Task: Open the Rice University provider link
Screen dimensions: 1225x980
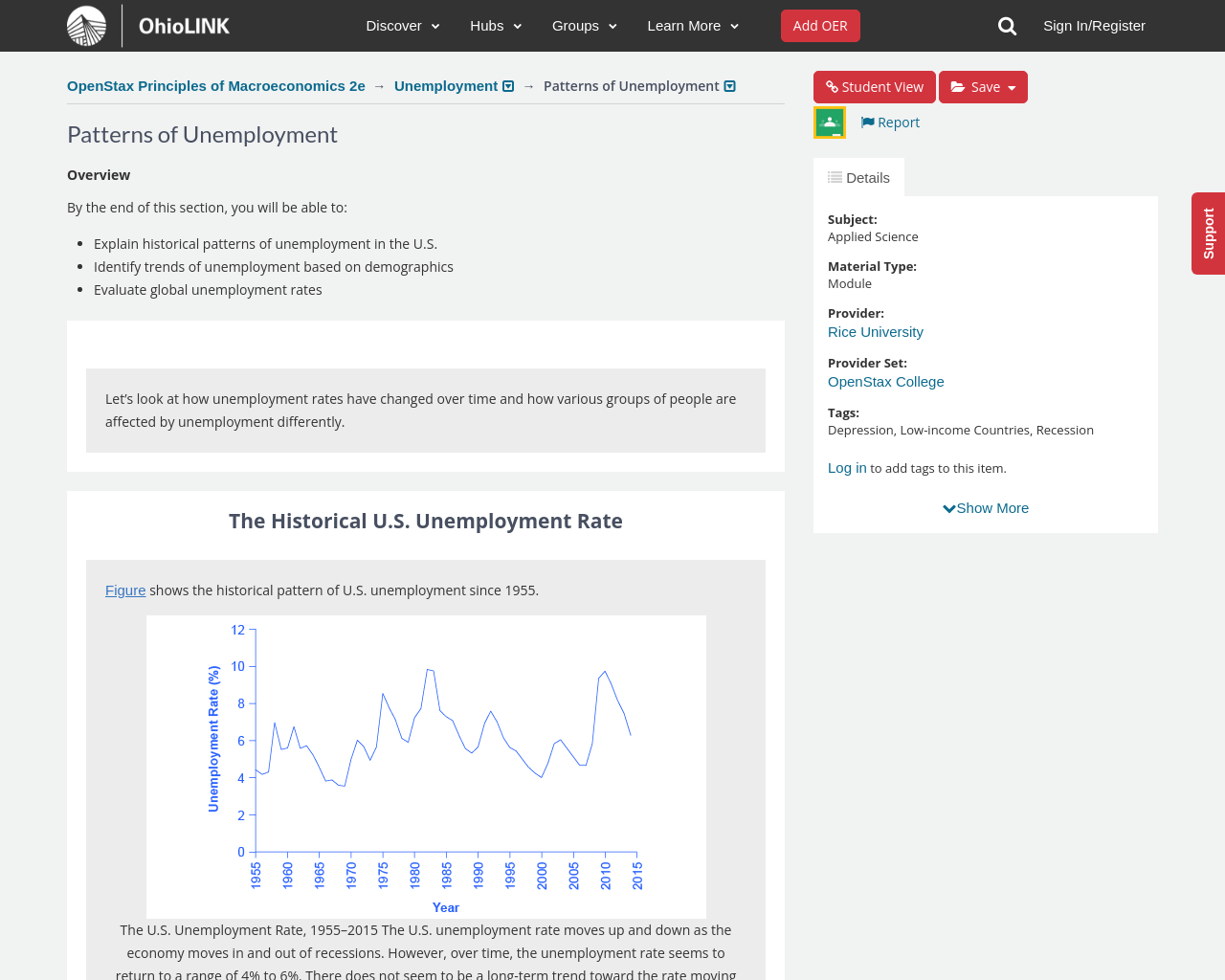Action: [x=875, y=332]
